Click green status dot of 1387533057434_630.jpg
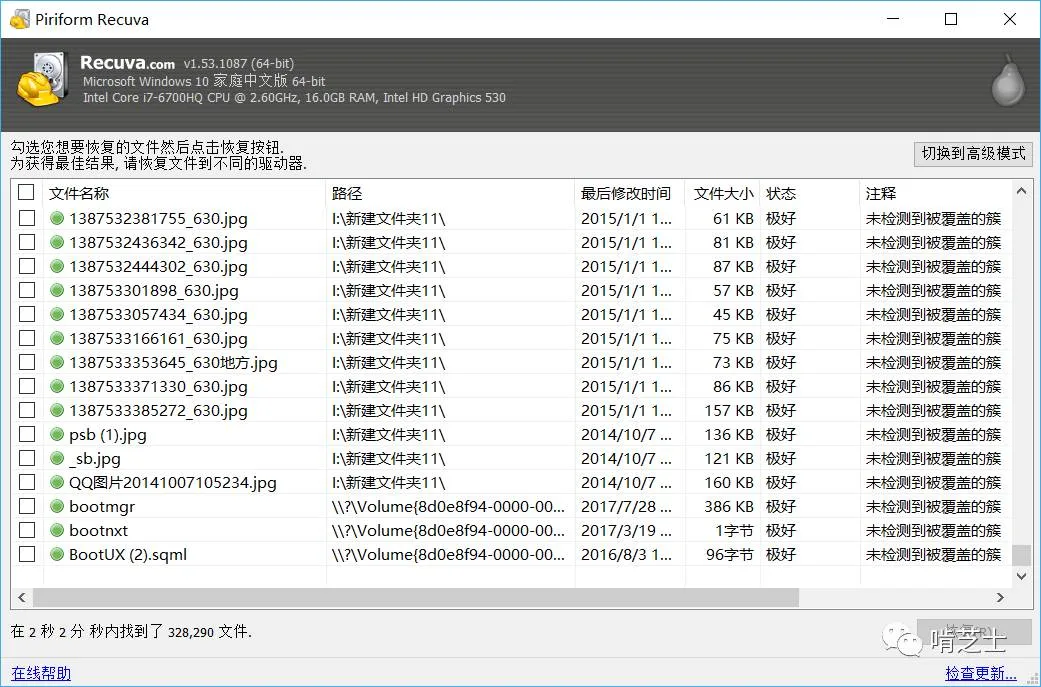Image resolution: width=1041 pixels, height=687 pixels. [x=57, y=314]
